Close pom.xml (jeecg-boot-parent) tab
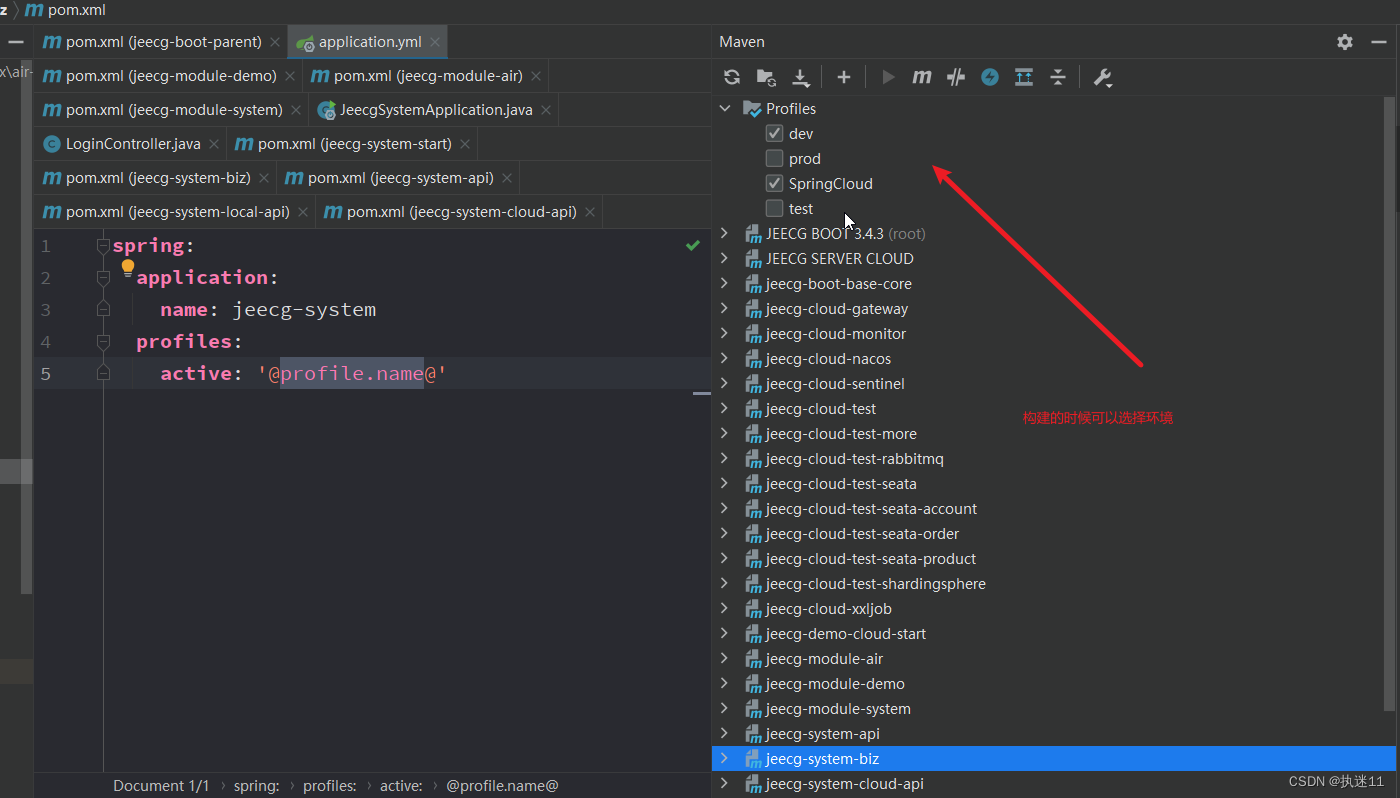The width and height of the screenshot is (1400, 798). coord(275,42)
